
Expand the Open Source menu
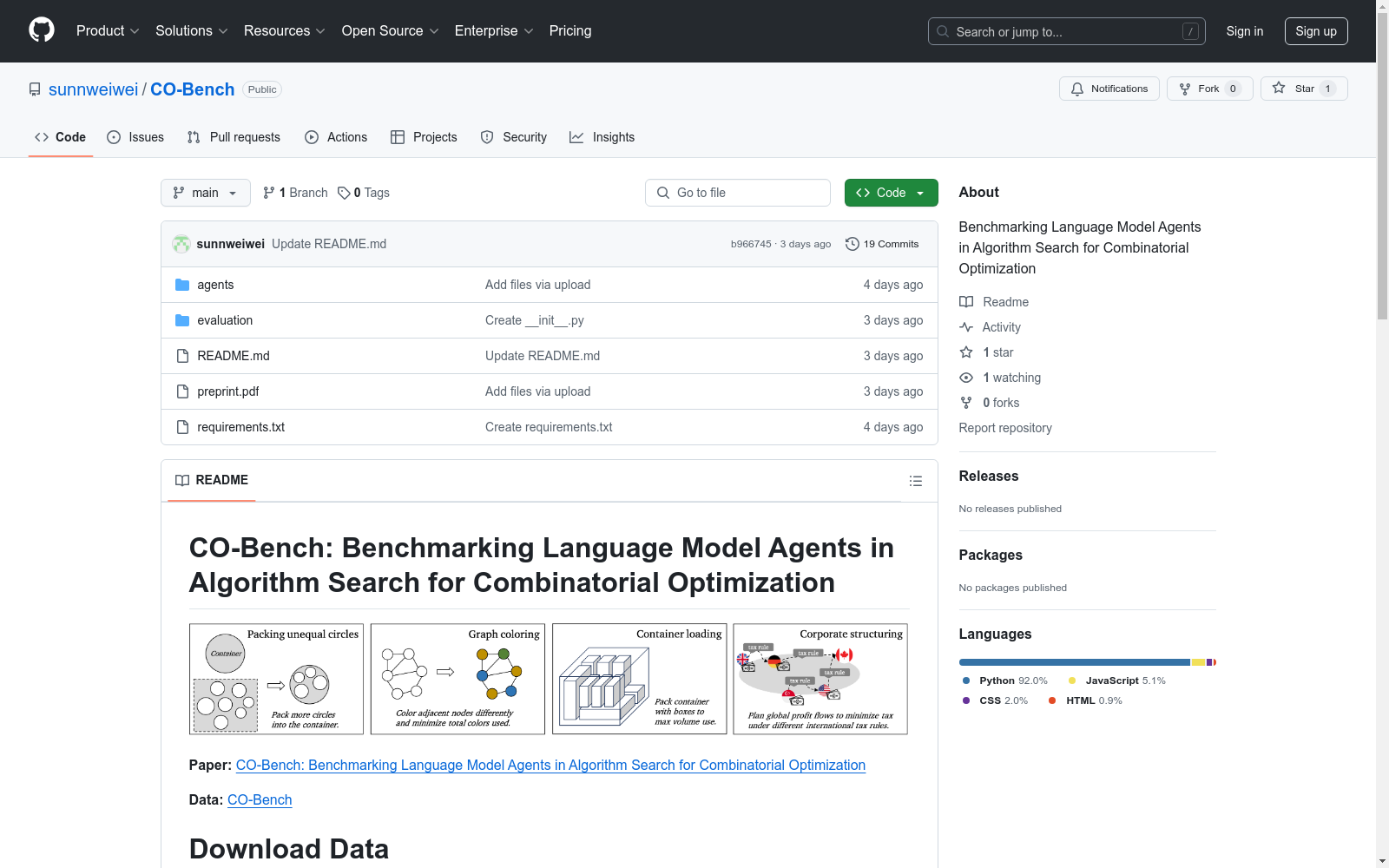[x=391, y=31]
